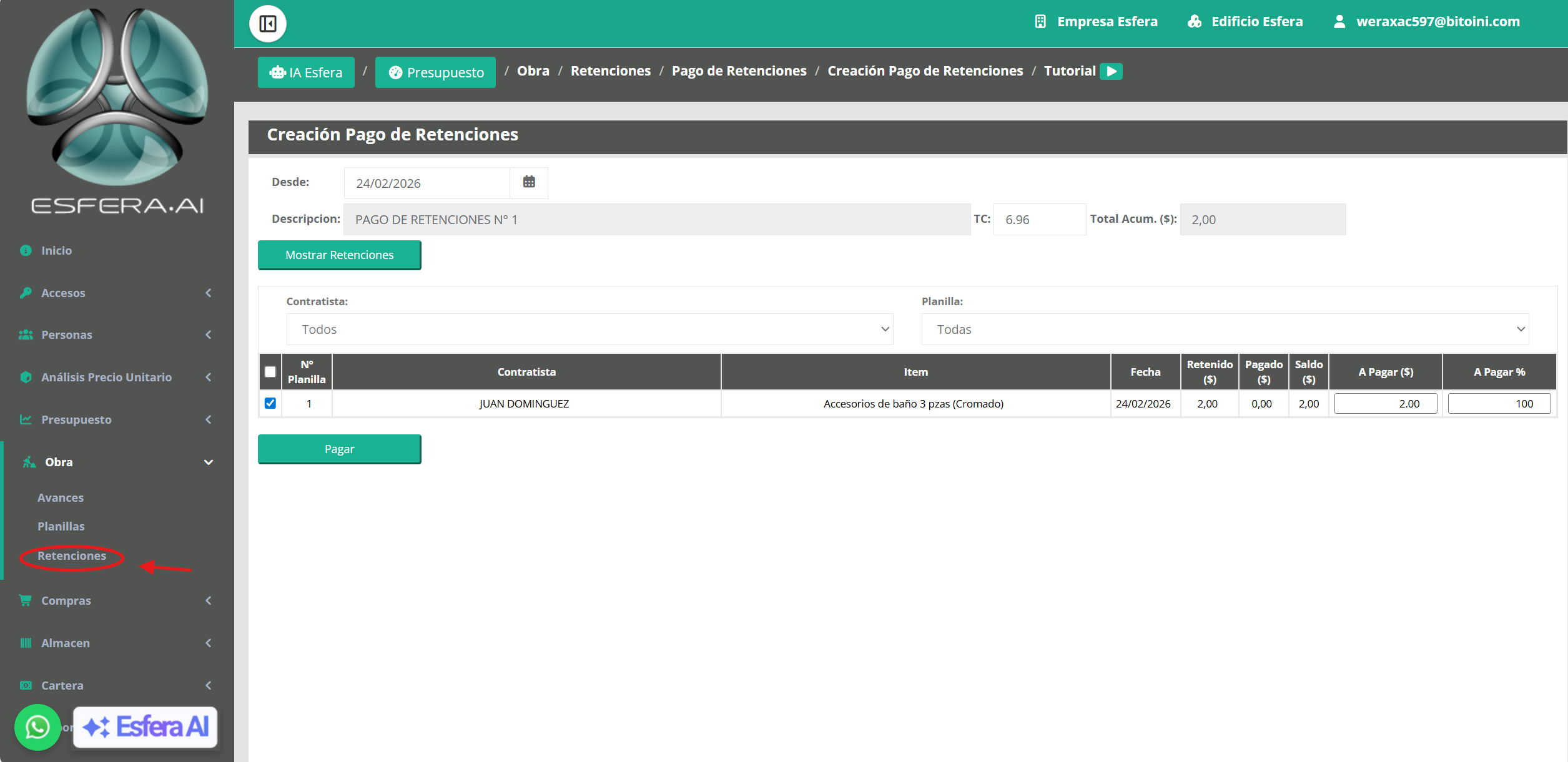1568x762 pixels.
Task: Open Planillas submenu item
Action: tap(61, 527)
